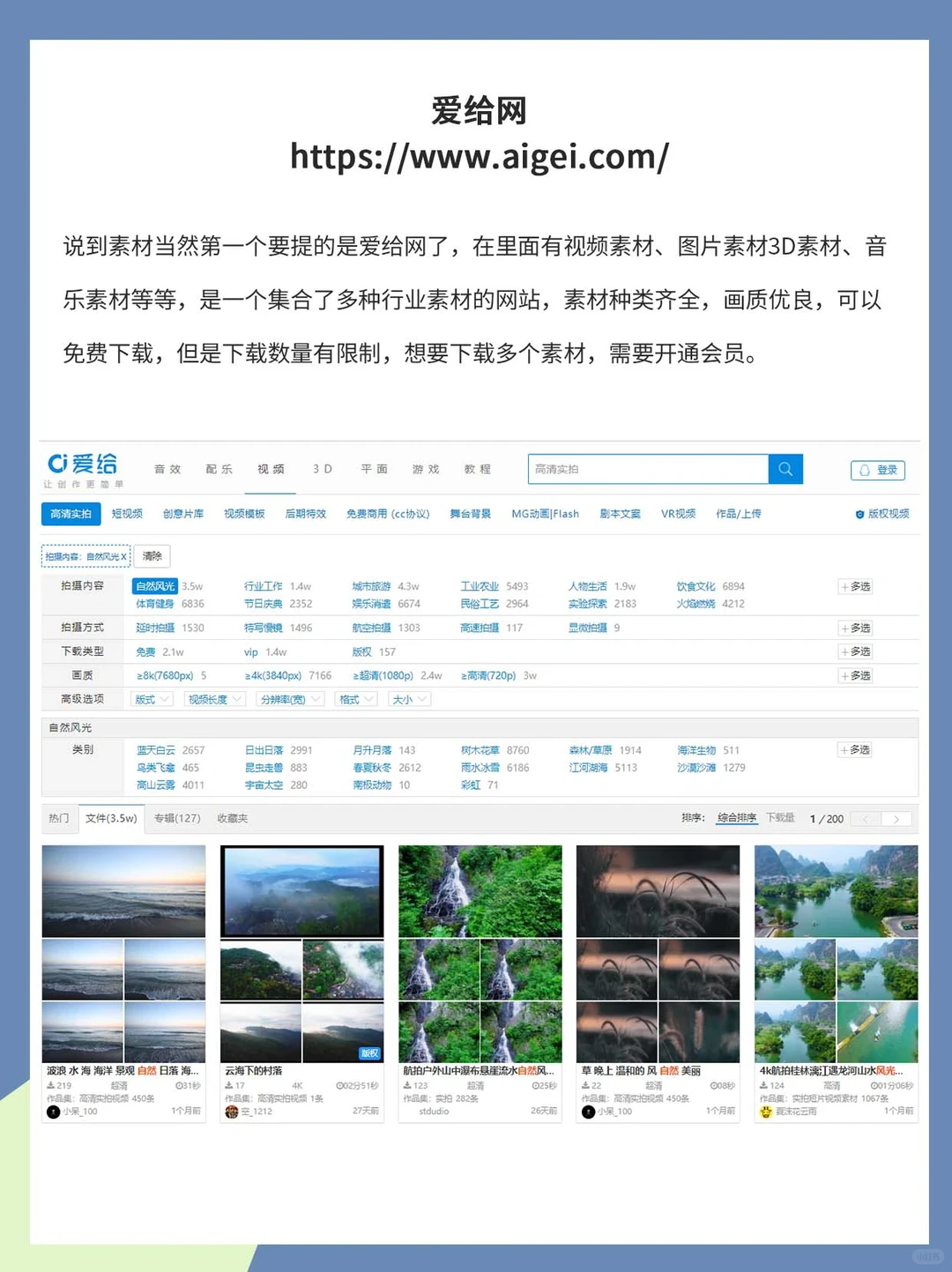Click the next page arrow in pagination

[896, 820]
